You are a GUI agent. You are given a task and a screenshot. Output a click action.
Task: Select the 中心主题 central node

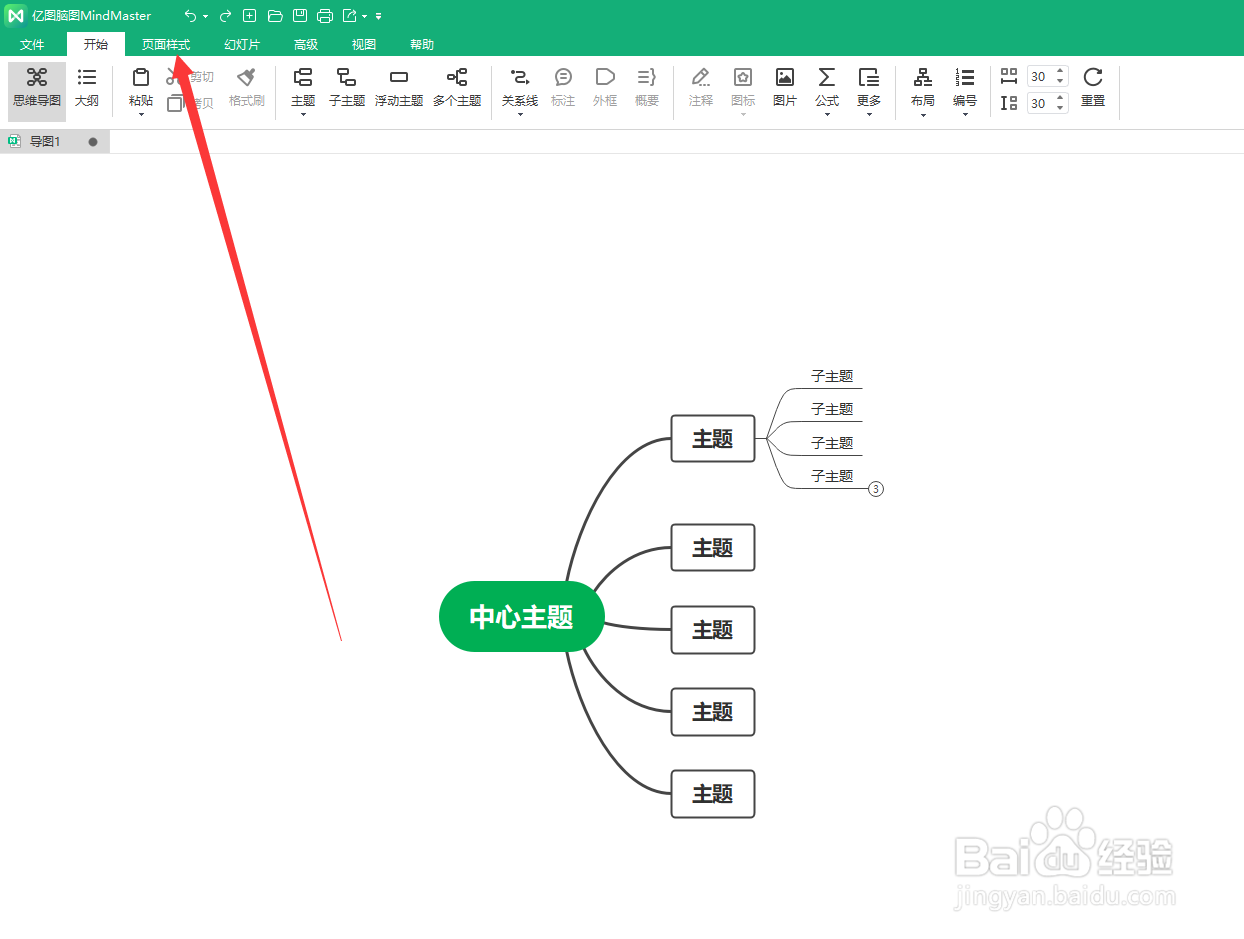coord(522,617)
